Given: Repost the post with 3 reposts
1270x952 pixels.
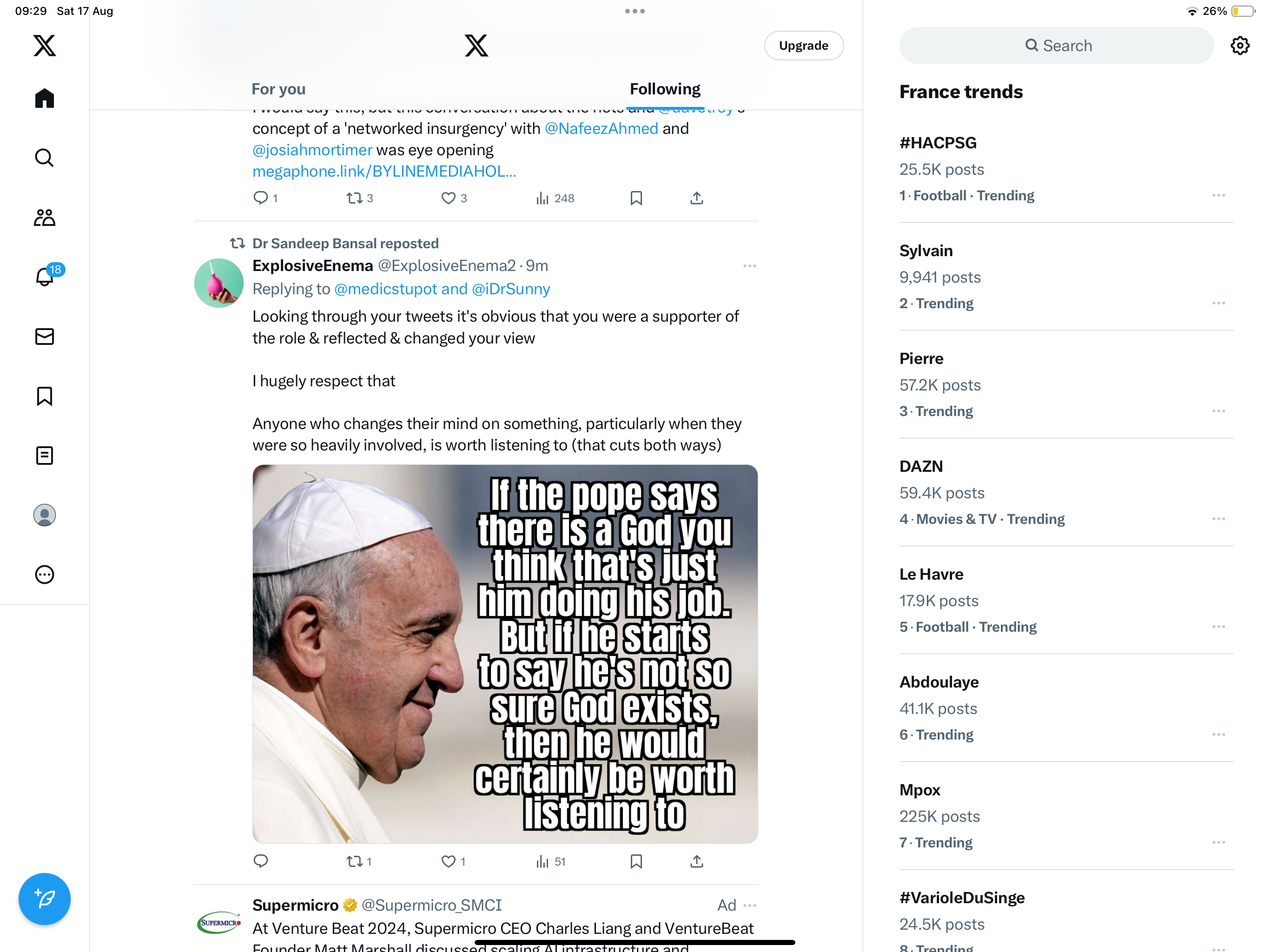Looking at the screenshot, I should (359, 198).
